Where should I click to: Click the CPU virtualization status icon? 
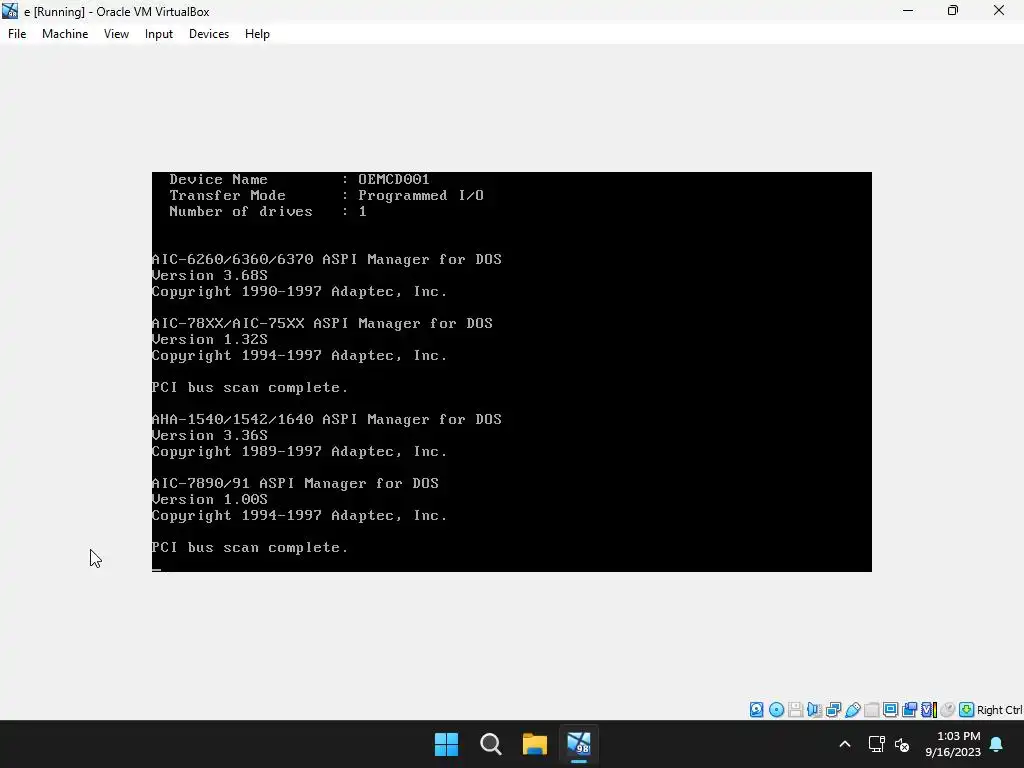[929, 710]
